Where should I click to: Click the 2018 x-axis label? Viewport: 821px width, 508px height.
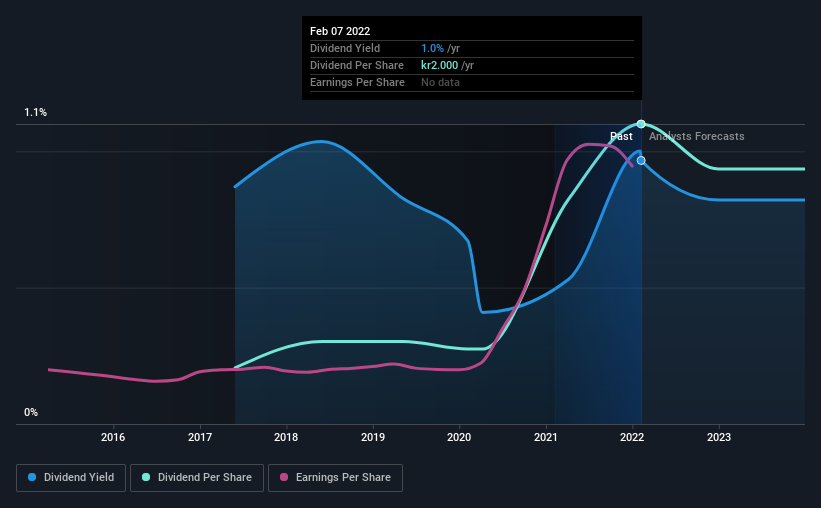click(286, 437)
